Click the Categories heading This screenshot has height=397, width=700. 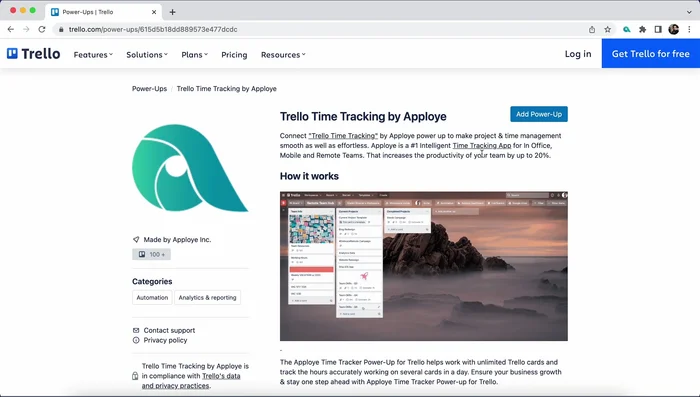coord(152,281)
